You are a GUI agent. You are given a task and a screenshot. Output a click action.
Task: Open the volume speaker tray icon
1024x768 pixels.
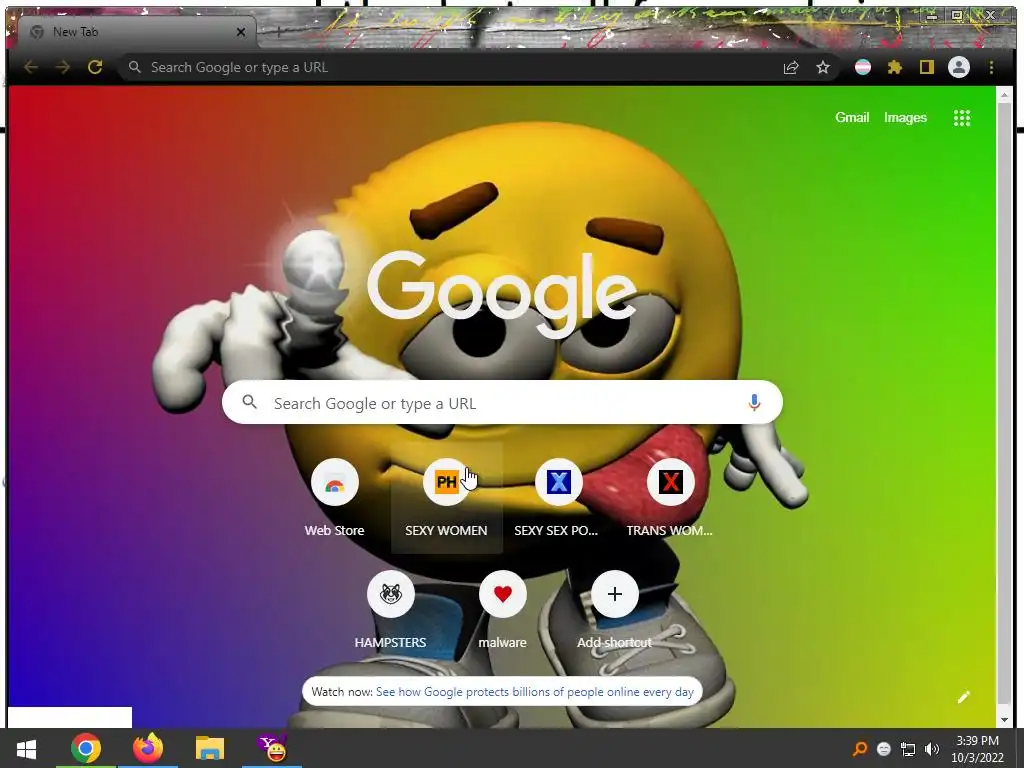(932, 748)
